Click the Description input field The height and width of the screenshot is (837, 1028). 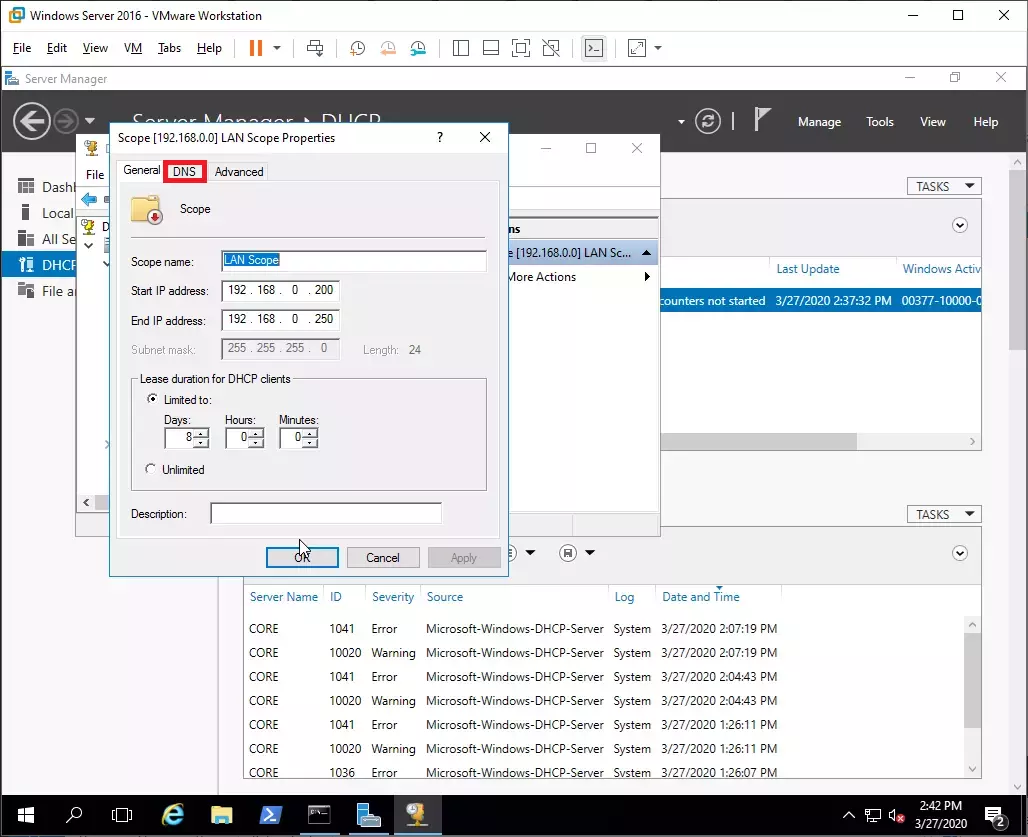click(326, 513)
